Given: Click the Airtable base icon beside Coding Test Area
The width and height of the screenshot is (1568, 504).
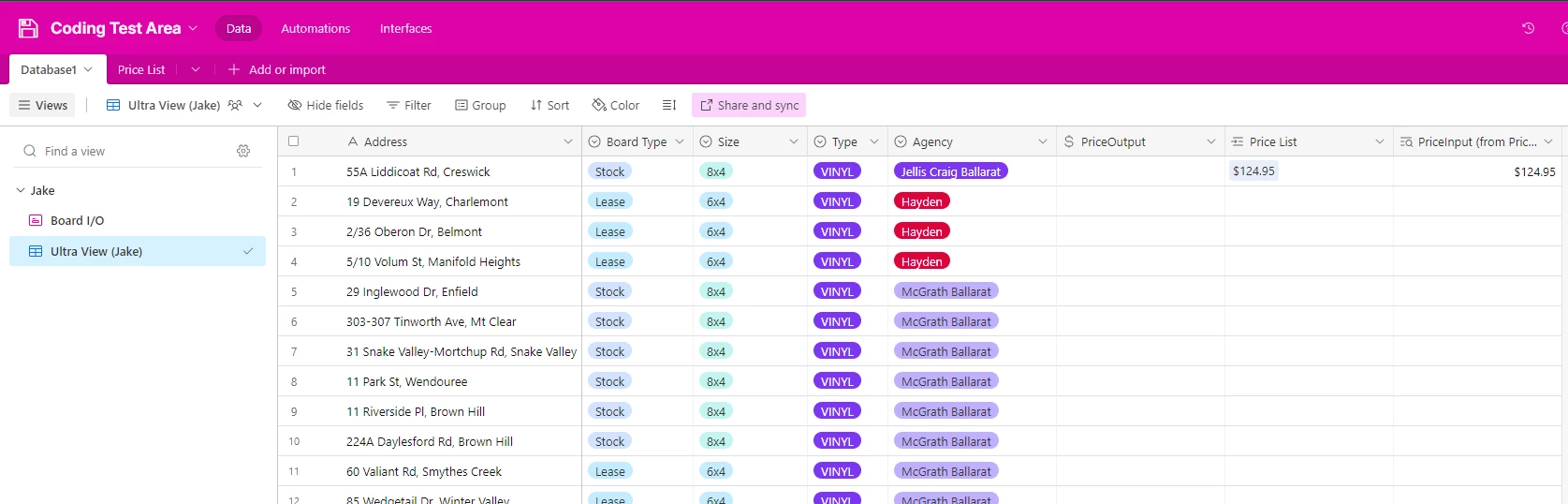Looking at the screenshot, I should 28,28.
